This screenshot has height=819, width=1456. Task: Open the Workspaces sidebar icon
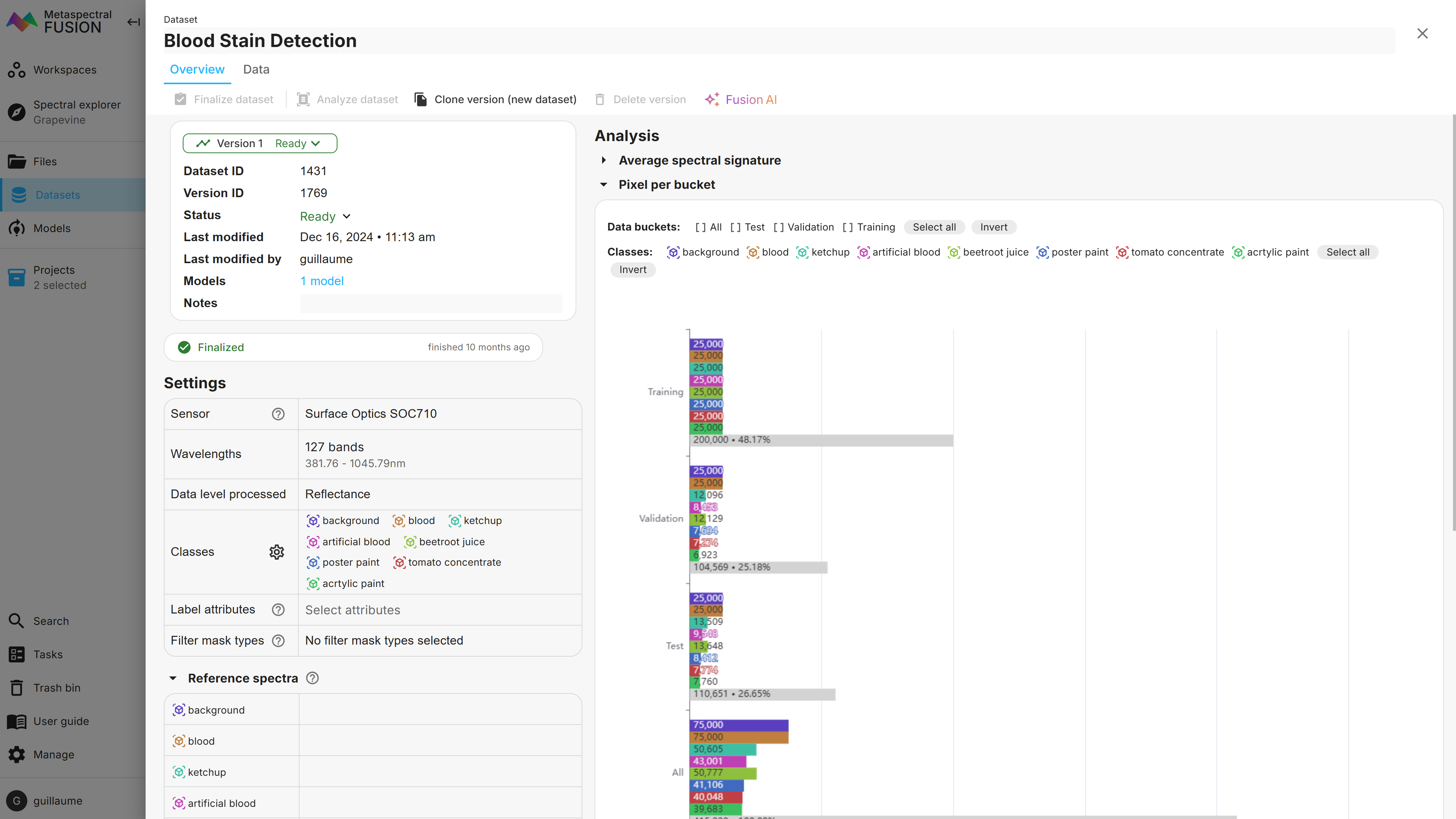[x=16, y=70]
